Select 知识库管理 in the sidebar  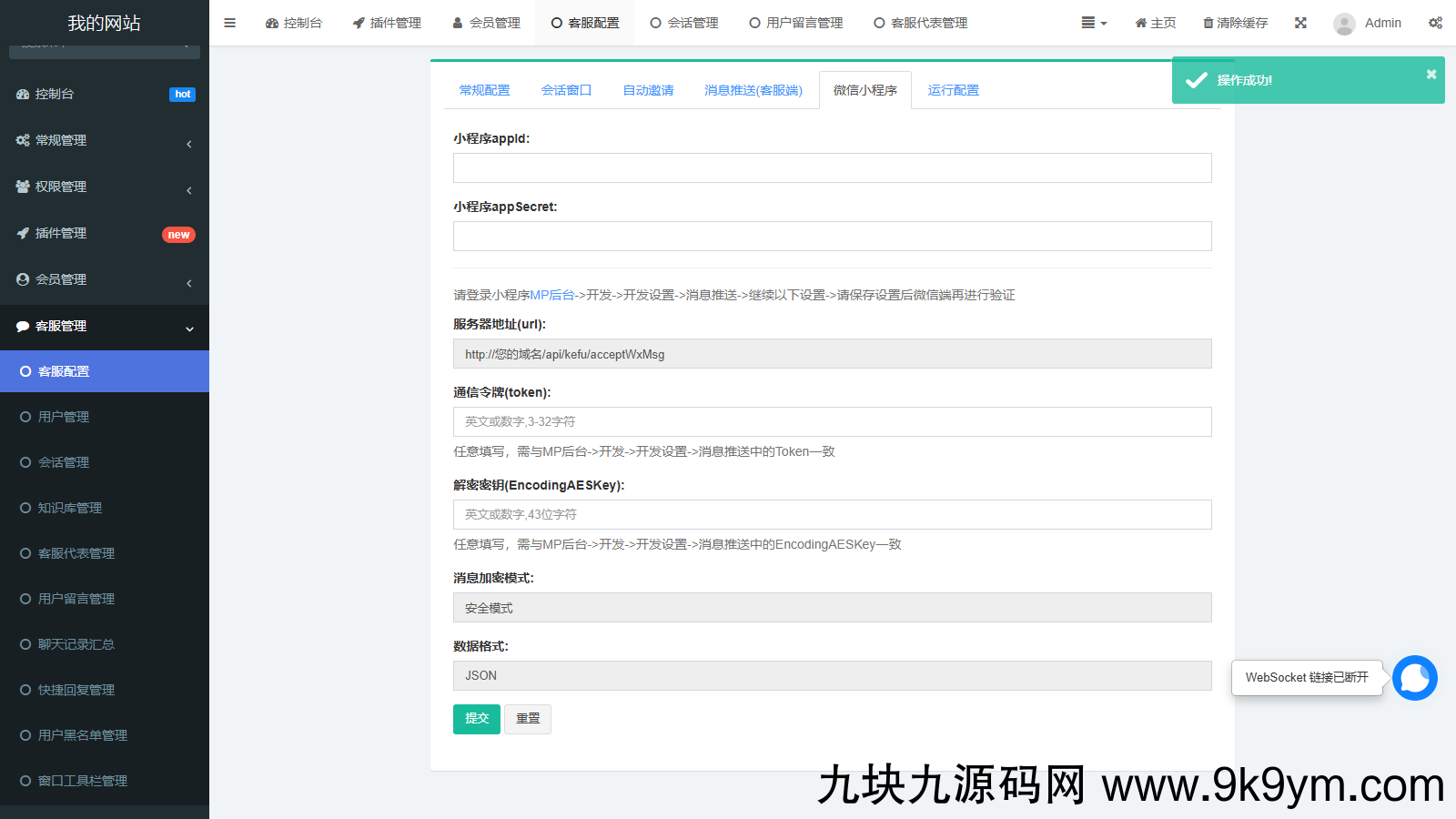70,508
